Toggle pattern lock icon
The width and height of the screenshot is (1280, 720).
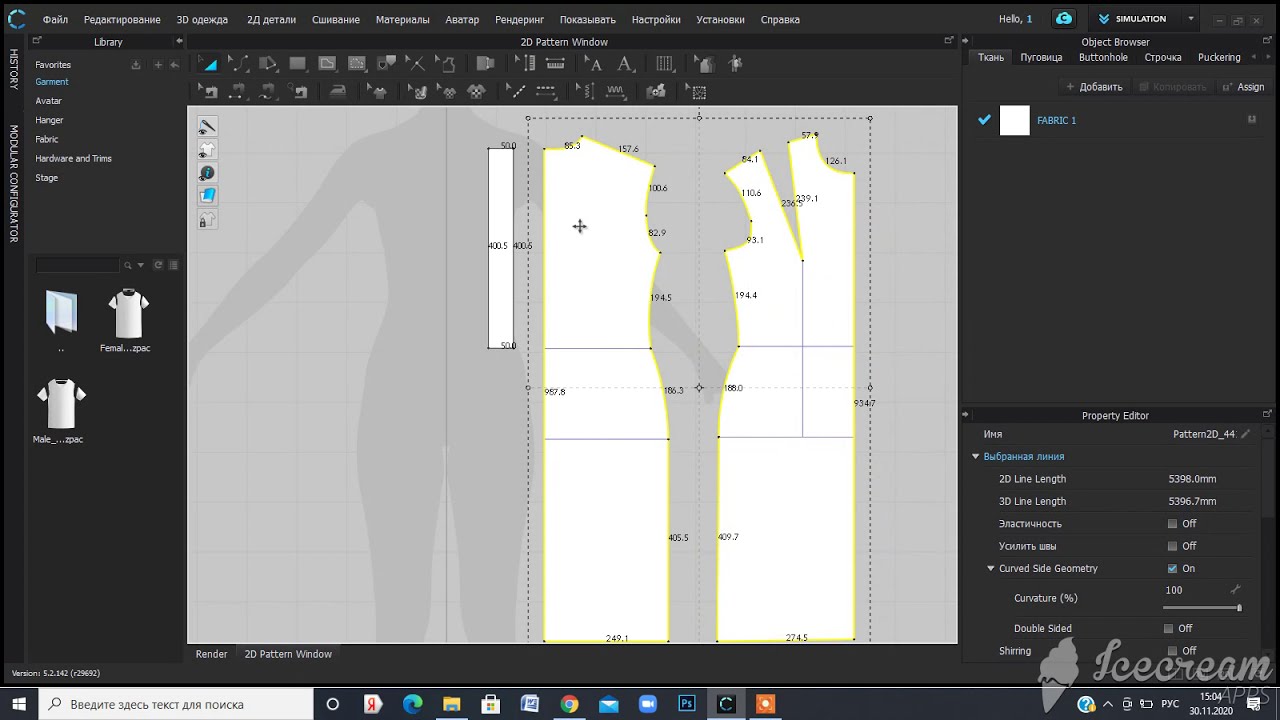pyautogui.click(x=207, y=219)
